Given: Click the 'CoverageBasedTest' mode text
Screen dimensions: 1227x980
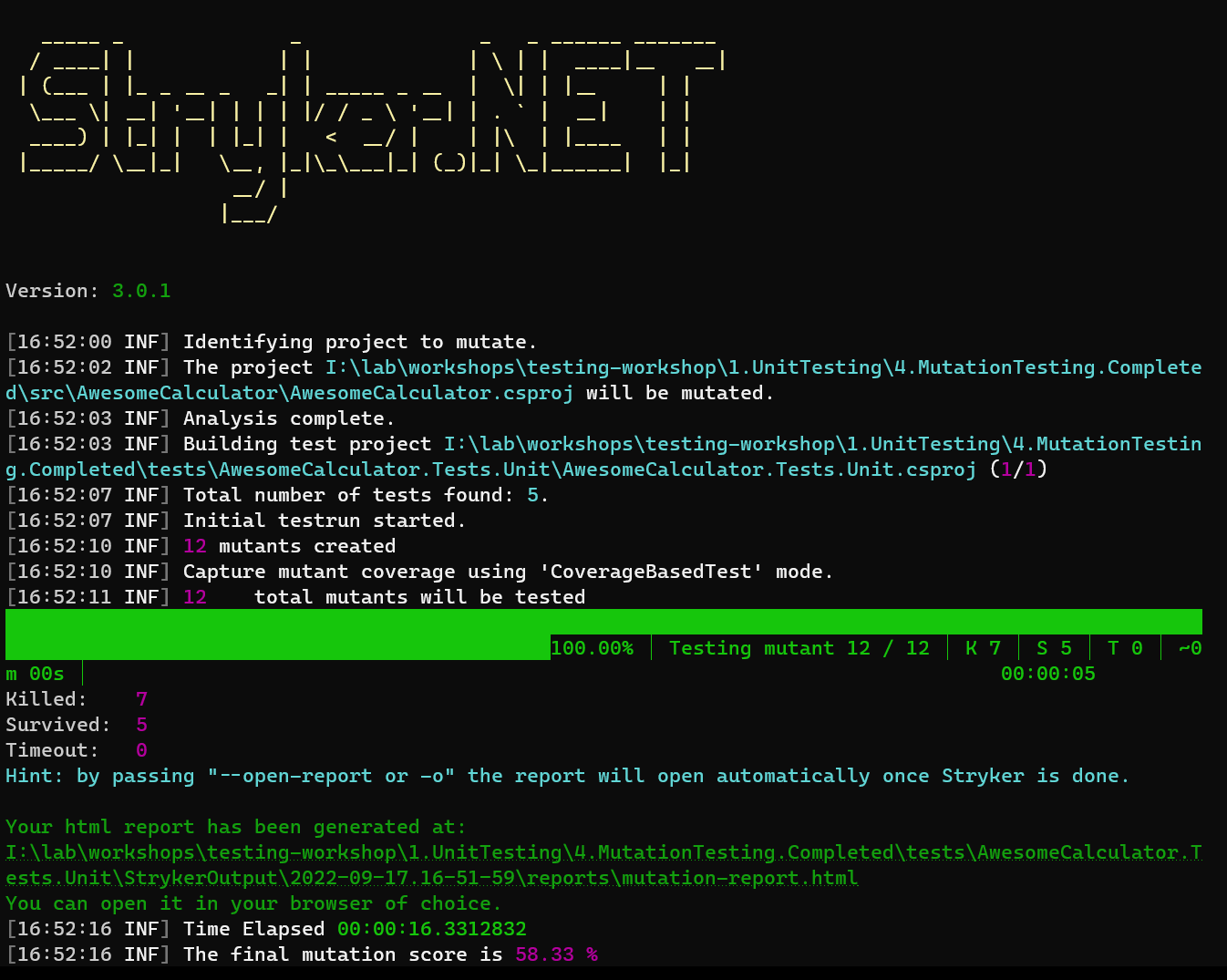Looking at the screenshot, I should (651, 572).
